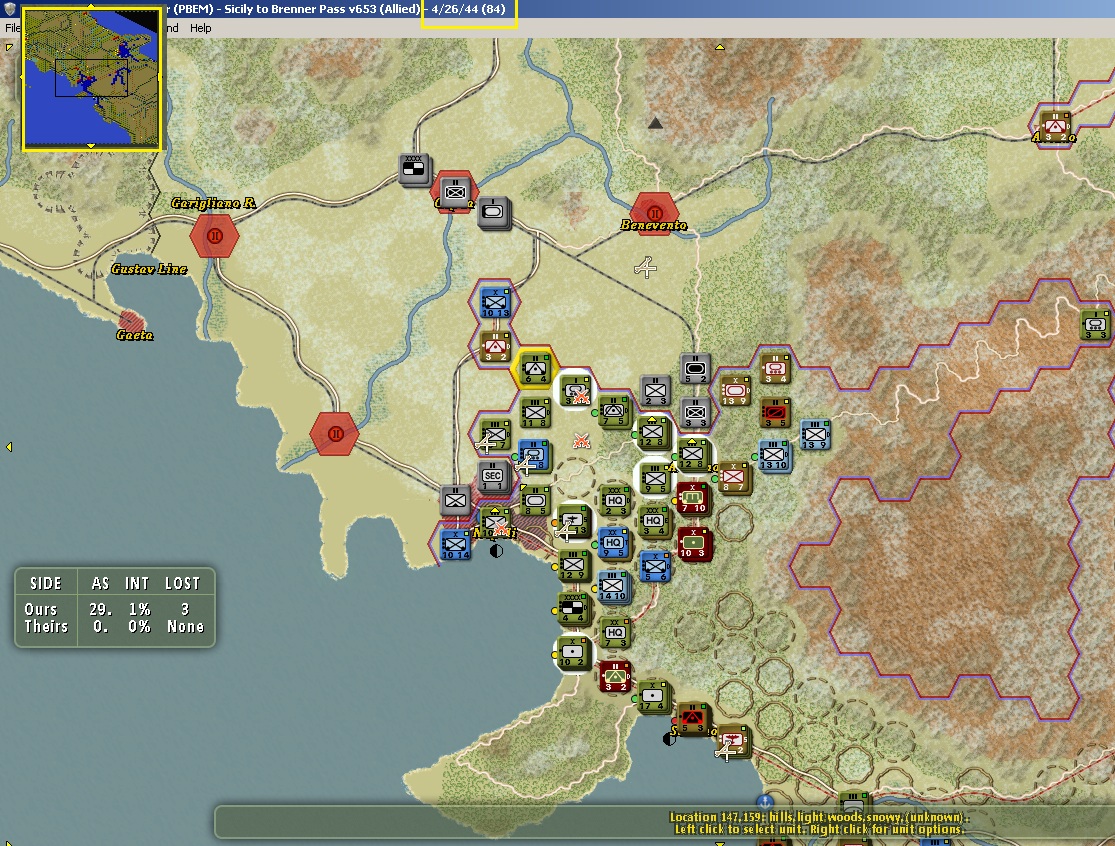Select the green infantry regiment 12-8 beside the gray 3-3 unit
1115x846 pixels.
coord(653,433)
